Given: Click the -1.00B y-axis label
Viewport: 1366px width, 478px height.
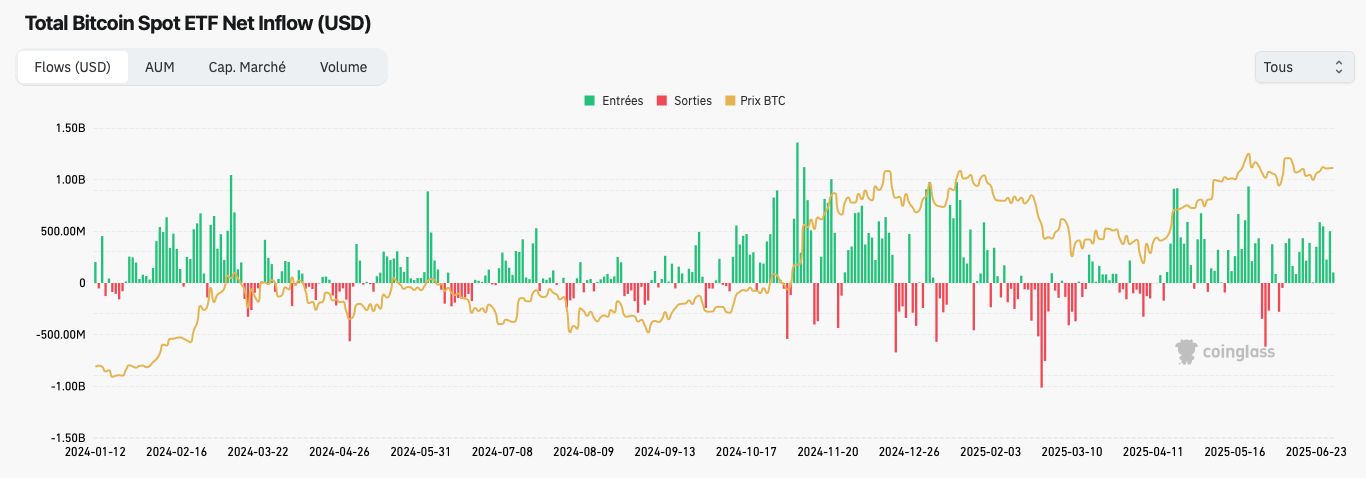Looking at the screenshot, I should coord(69,386).
